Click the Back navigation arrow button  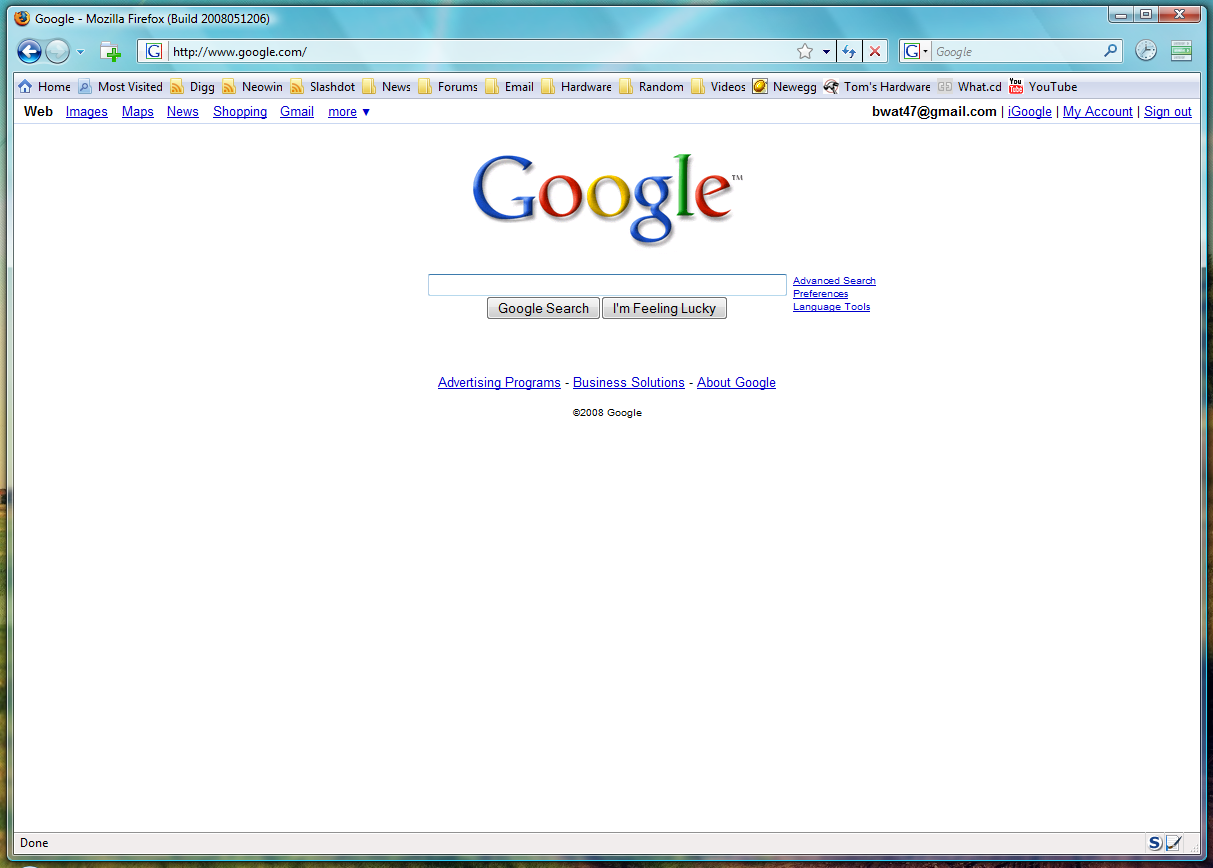30,51
